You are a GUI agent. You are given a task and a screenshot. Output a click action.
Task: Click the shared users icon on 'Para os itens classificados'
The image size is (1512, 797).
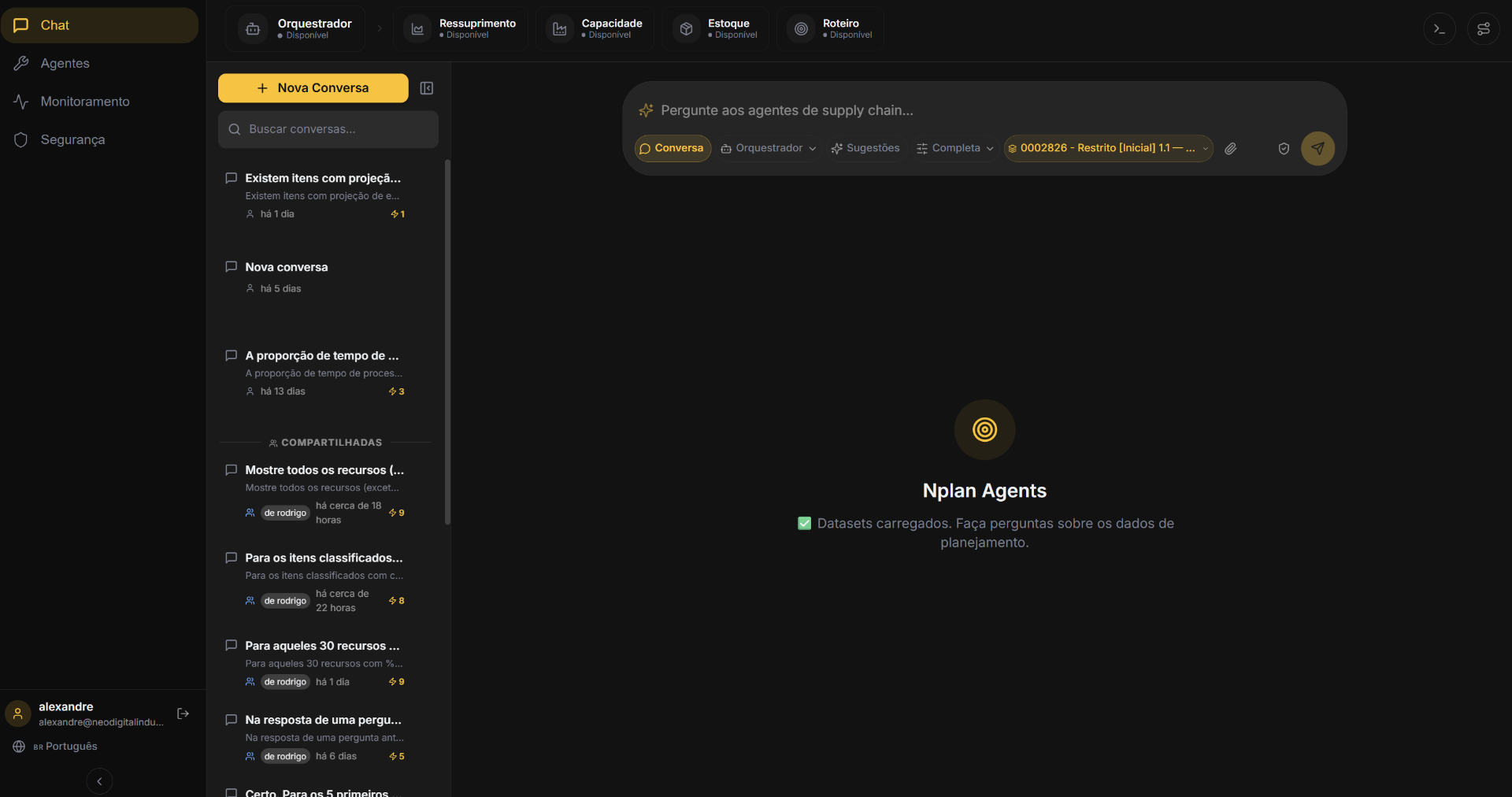tap(250, 601)
